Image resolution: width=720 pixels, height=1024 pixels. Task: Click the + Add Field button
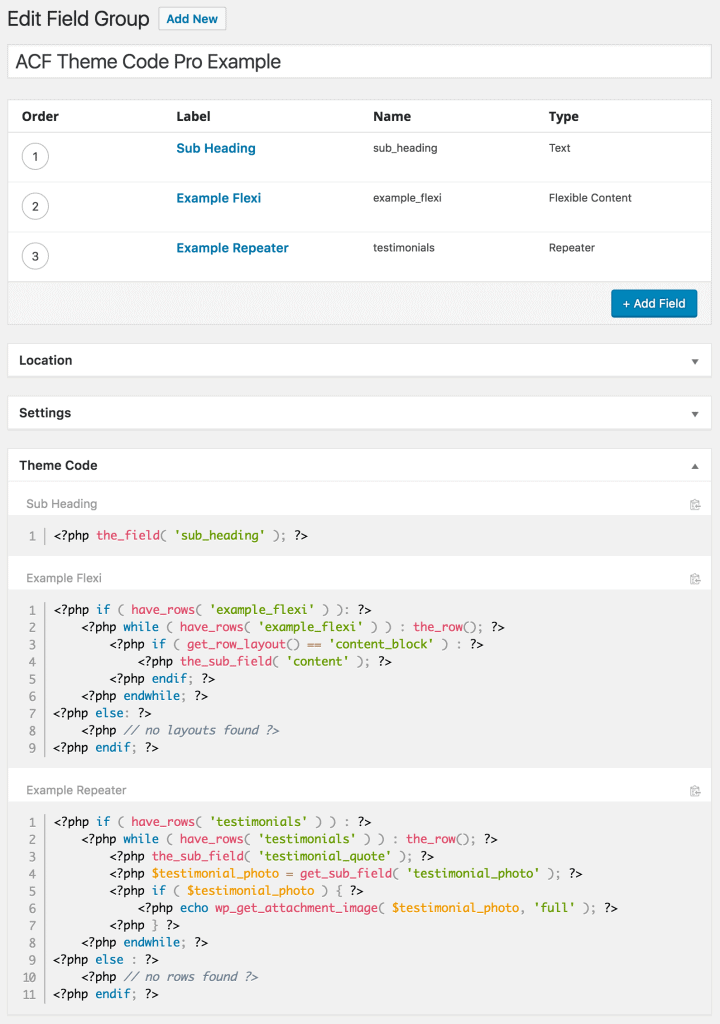tap(654, 303)
